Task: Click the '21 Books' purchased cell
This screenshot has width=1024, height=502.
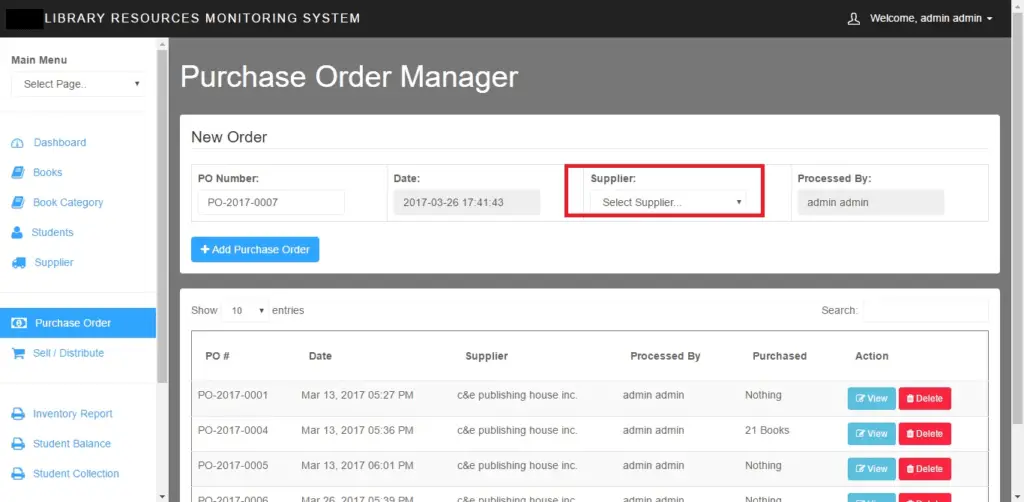Action: point(767,431)
